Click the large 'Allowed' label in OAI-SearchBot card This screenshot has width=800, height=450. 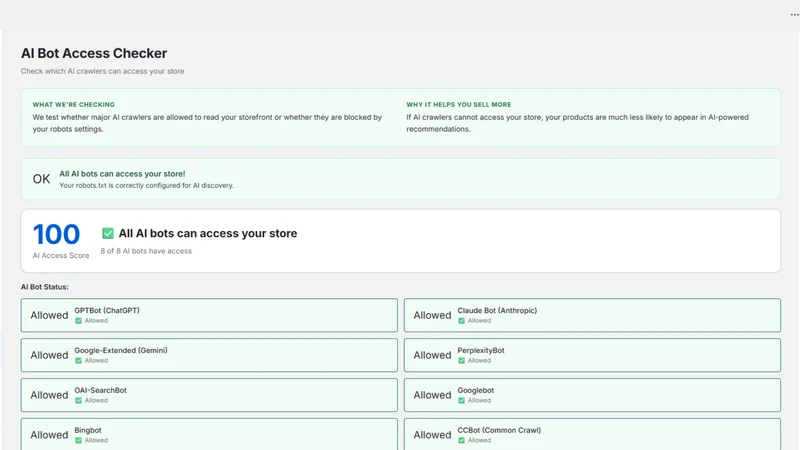click(49, 395)
